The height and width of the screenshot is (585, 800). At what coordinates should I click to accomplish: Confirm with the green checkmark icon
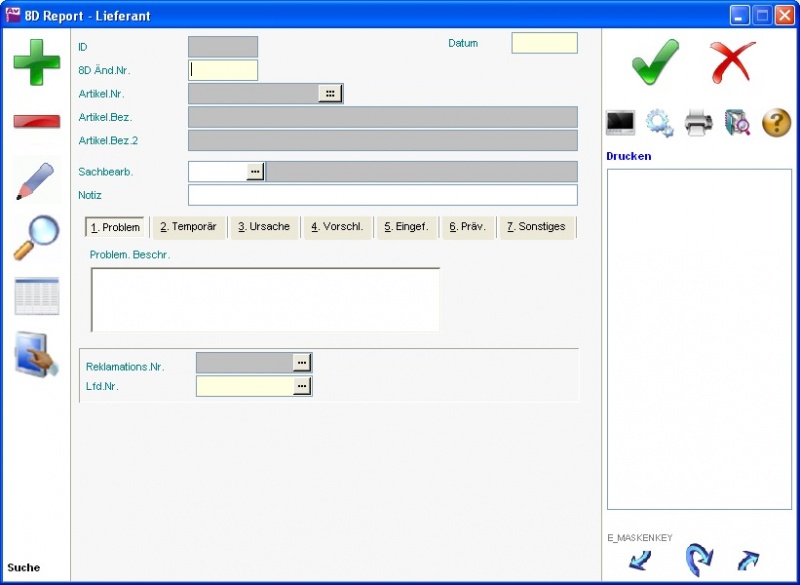pos(655,62)
